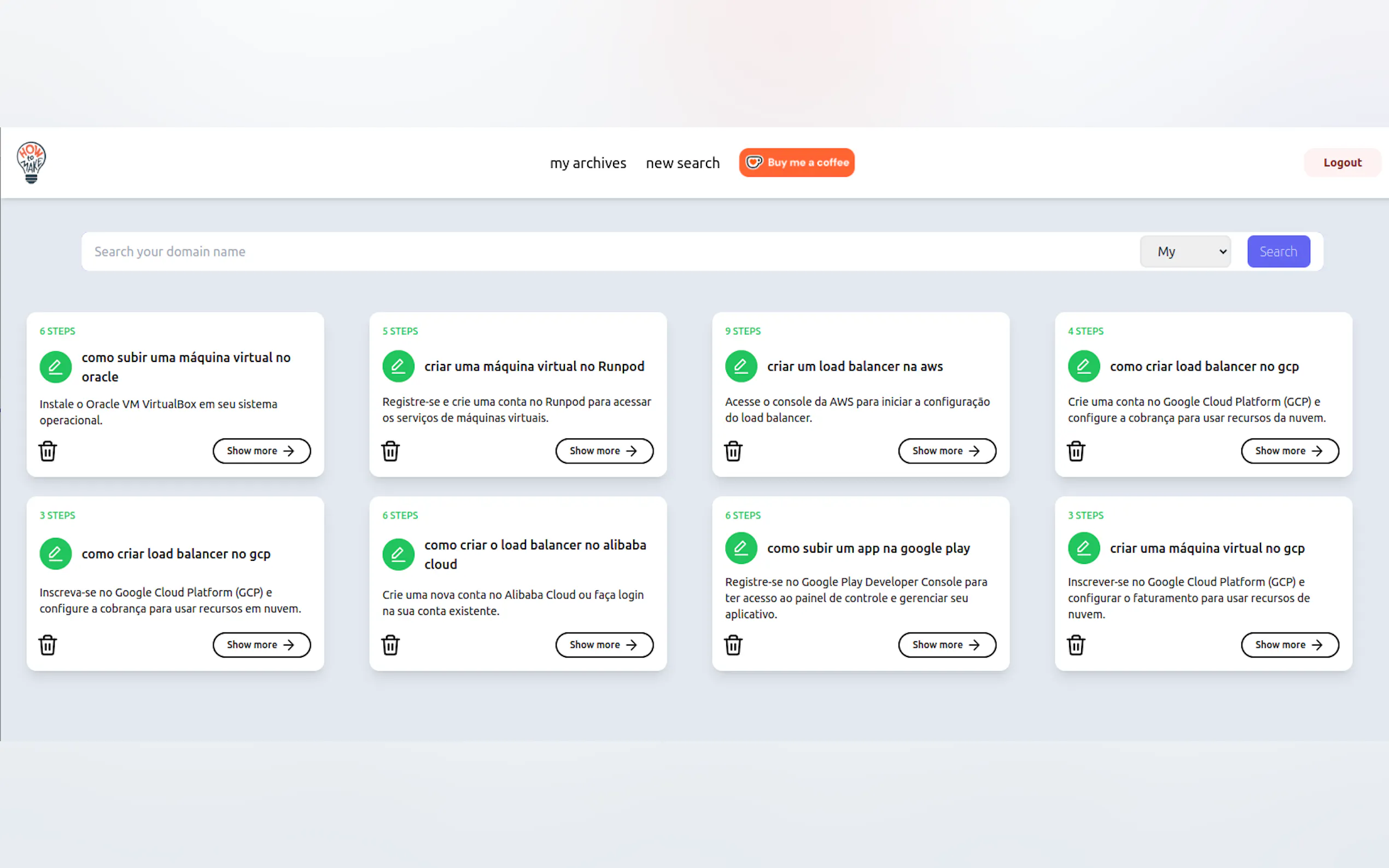Click the How to Make lightbulb logo

click(x=31, y=162)
